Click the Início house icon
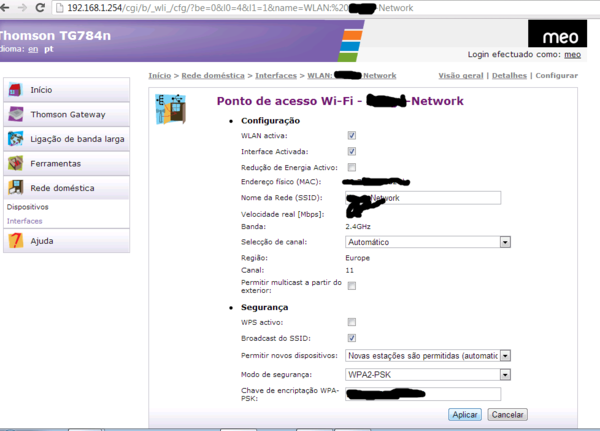This screenshot has height=431, width=600. [x=15, y=90]
